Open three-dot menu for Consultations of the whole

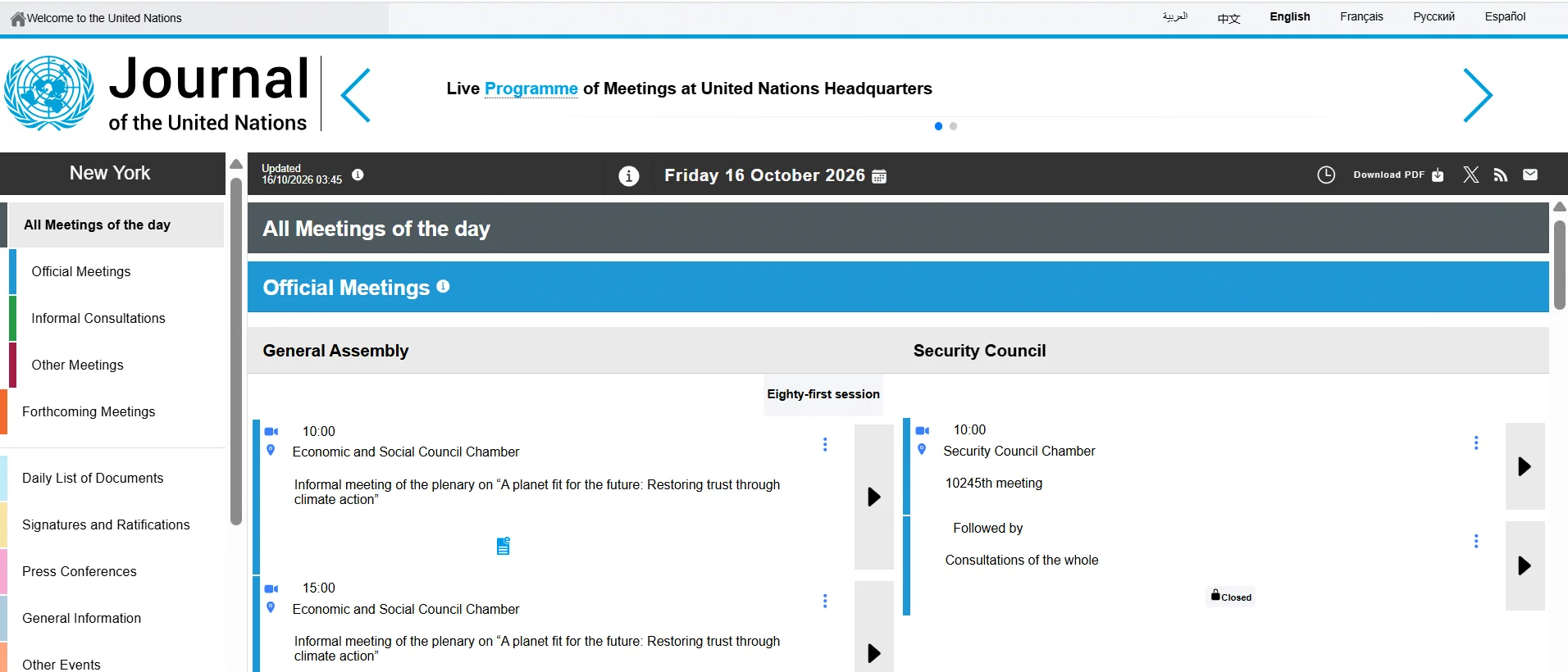click(x=1476, y=541)
